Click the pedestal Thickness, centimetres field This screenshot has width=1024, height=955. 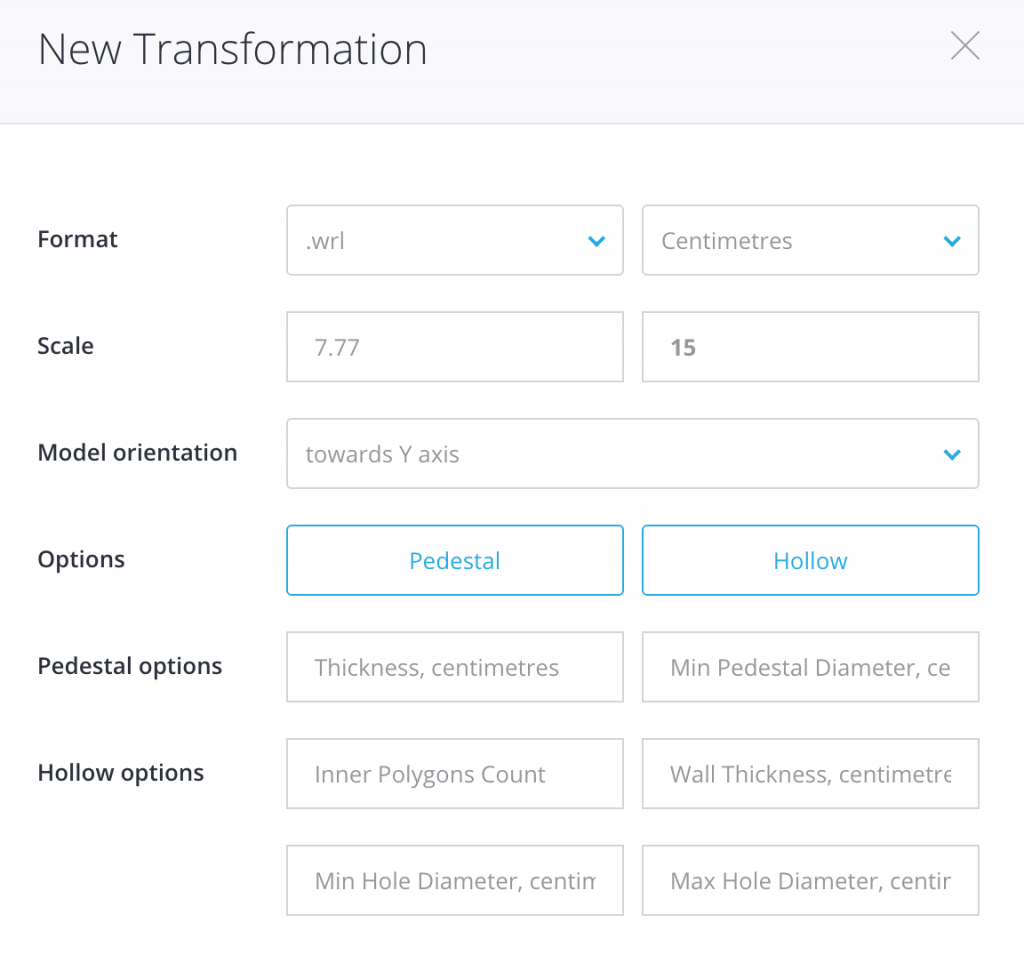pyautogui.click(x=454, y=667)
